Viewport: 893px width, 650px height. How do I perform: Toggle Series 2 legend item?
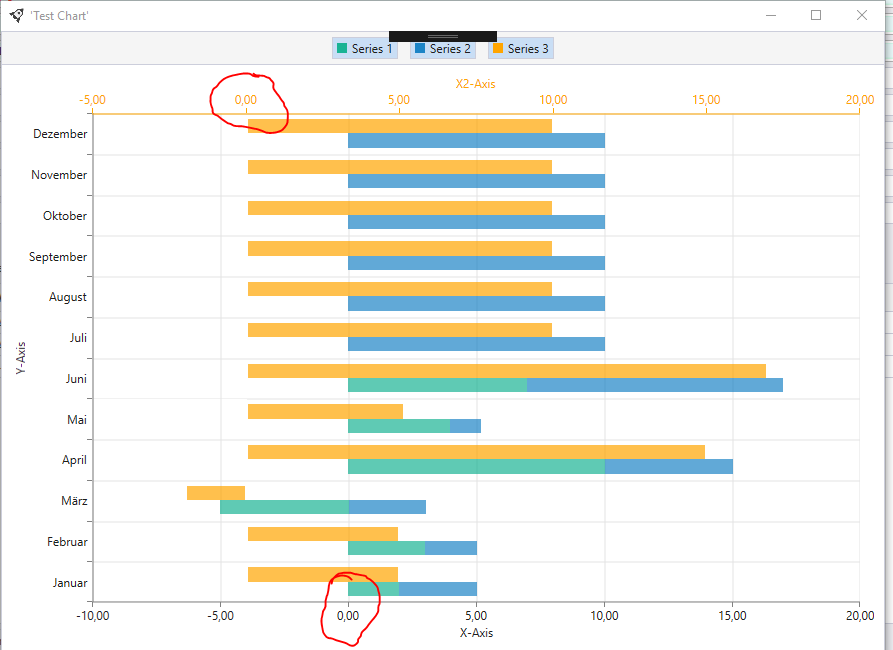pos(443,48)
